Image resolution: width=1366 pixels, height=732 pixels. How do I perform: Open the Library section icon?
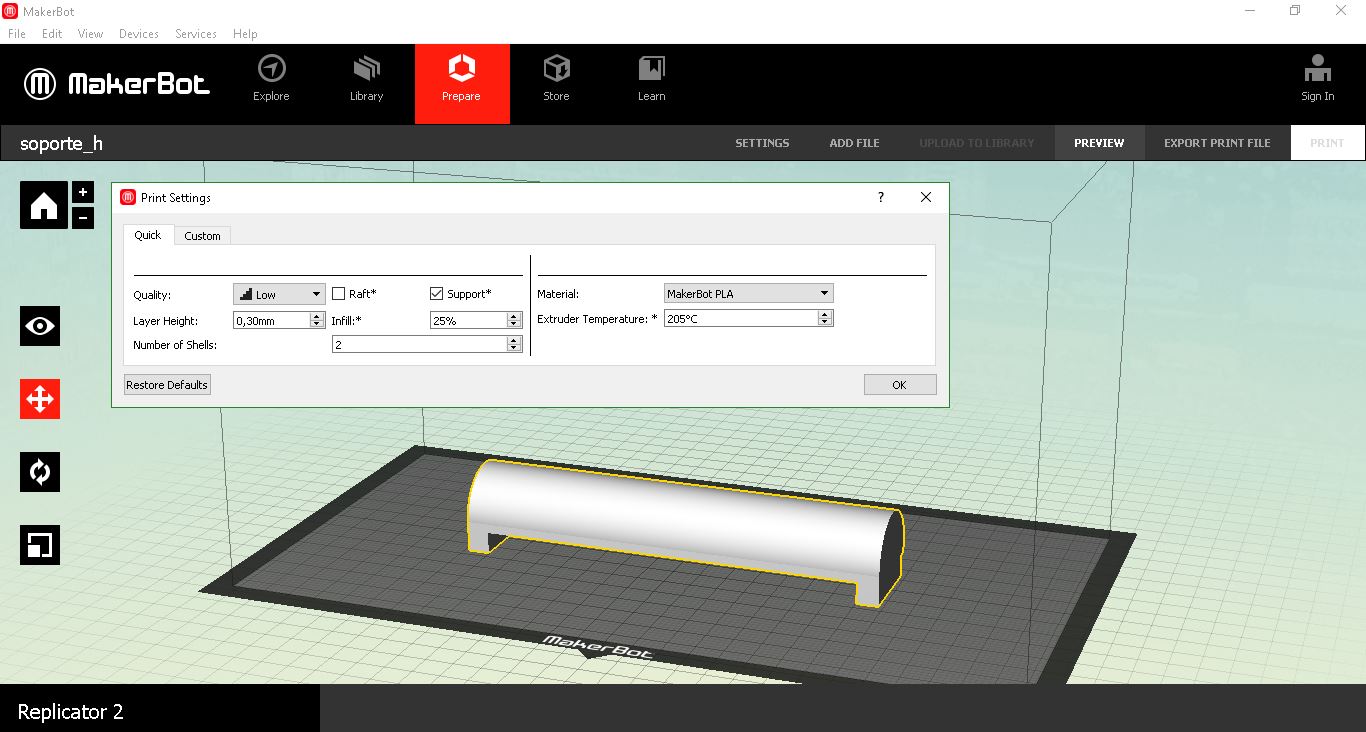click(x=366, y=69)
